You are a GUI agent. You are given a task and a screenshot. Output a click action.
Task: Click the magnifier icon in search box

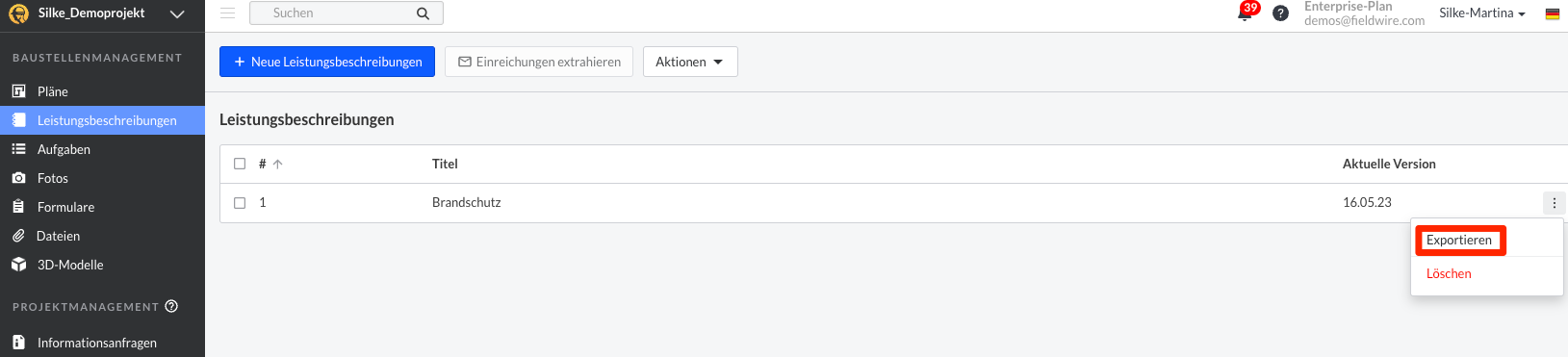pyautogui.click(x=423, y=13)
